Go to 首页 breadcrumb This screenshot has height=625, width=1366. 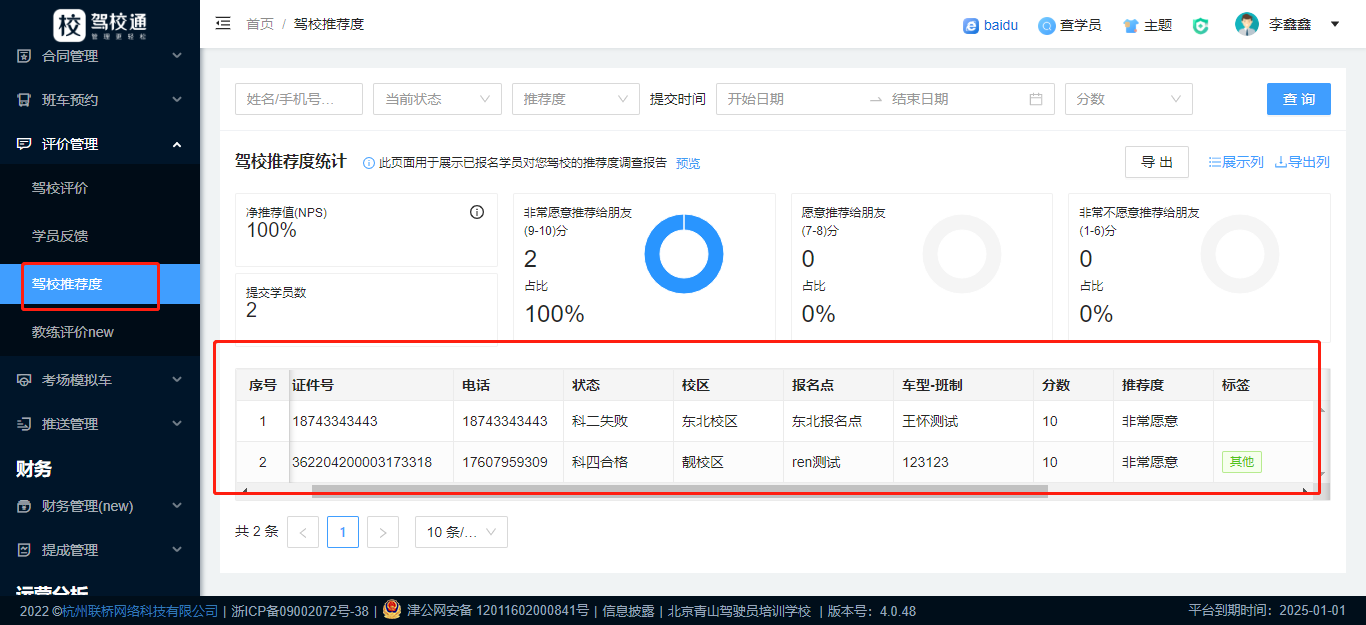pos(260,24)
